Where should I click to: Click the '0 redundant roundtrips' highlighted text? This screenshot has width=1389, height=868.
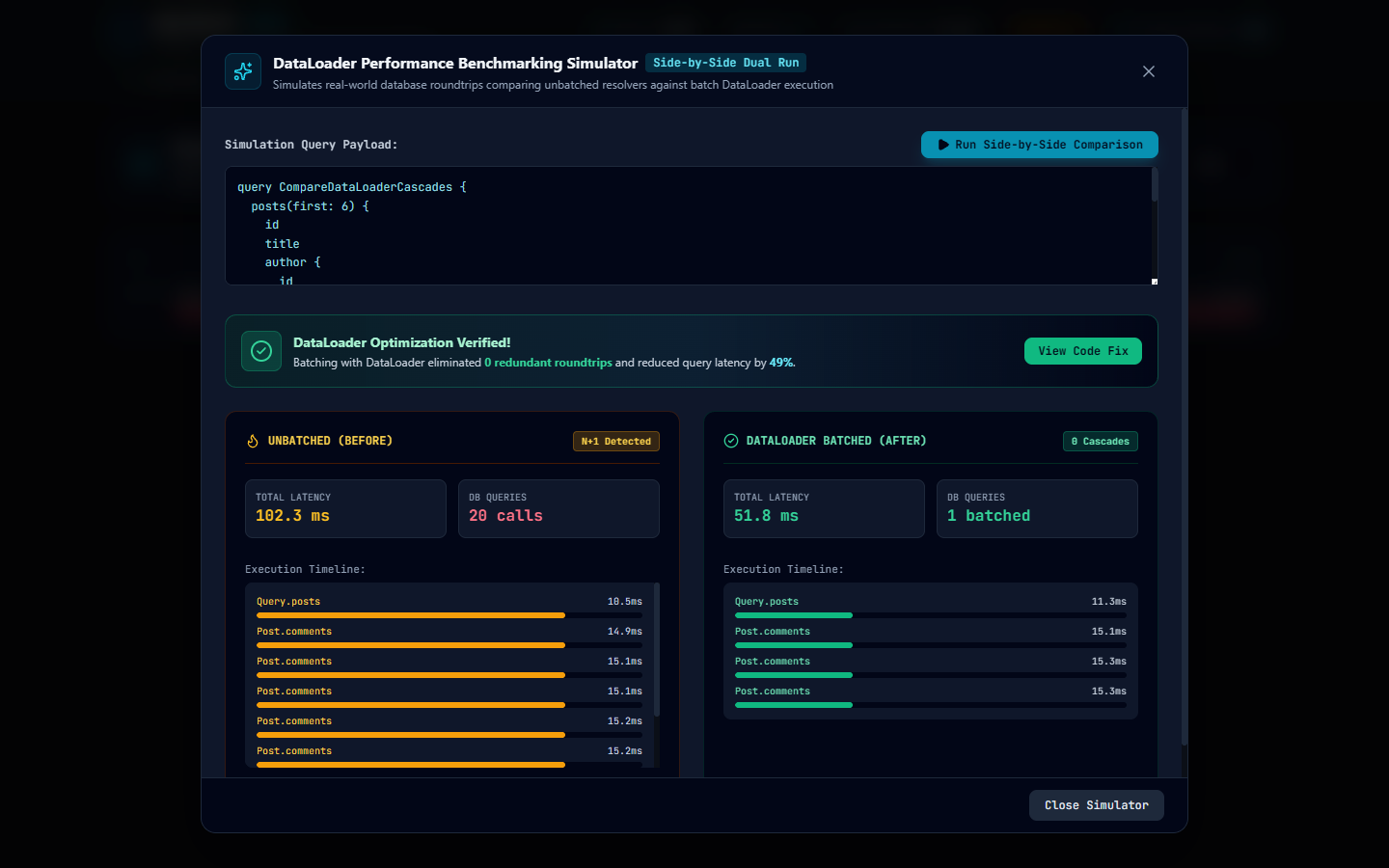[x=548, y=363]
